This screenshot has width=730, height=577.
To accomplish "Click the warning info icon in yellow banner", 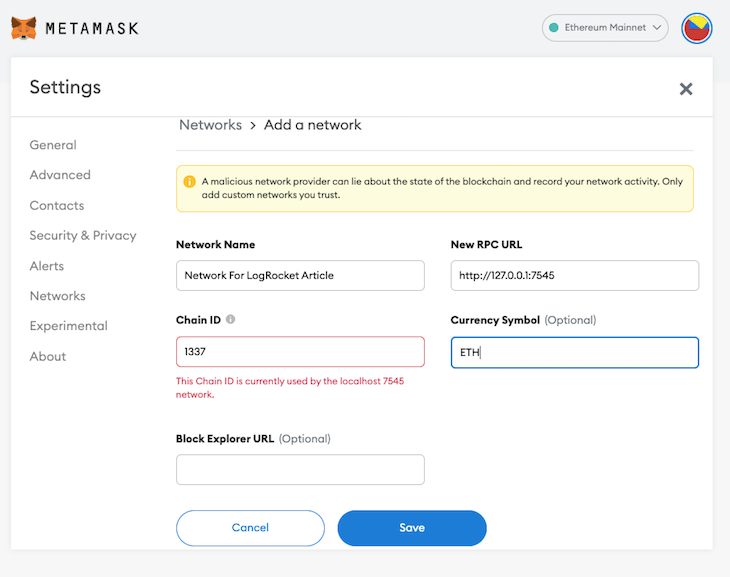I will point(189,182).
